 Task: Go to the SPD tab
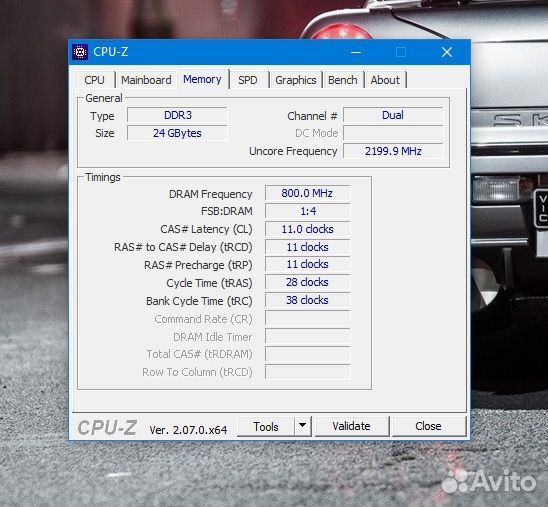click(248, 80)
